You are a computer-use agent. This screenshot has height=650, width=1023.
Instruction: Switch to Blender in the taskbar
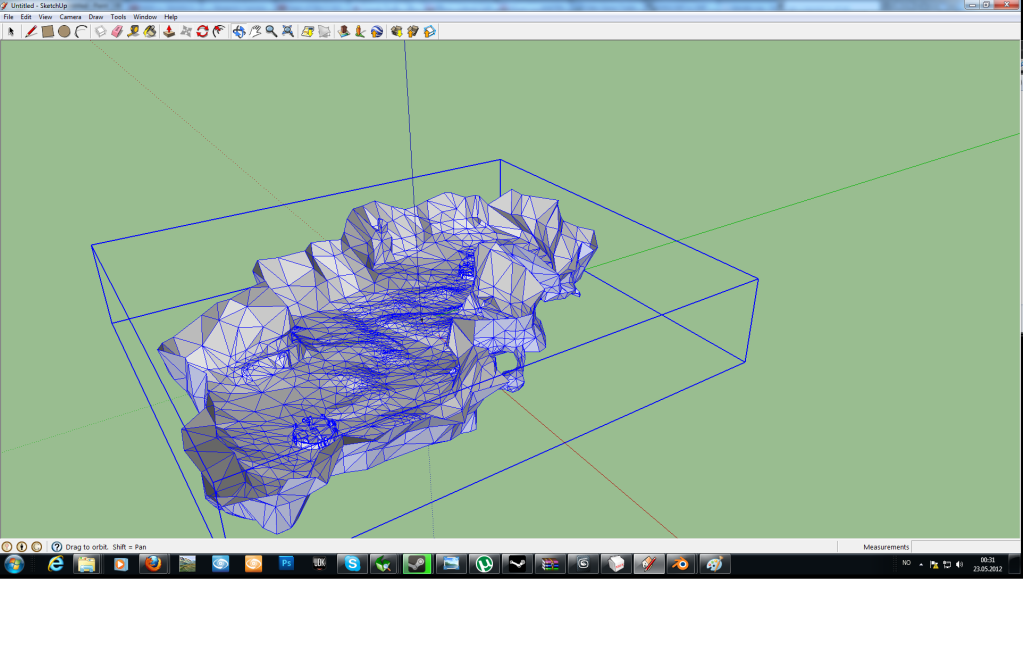(x=680, y=564)
